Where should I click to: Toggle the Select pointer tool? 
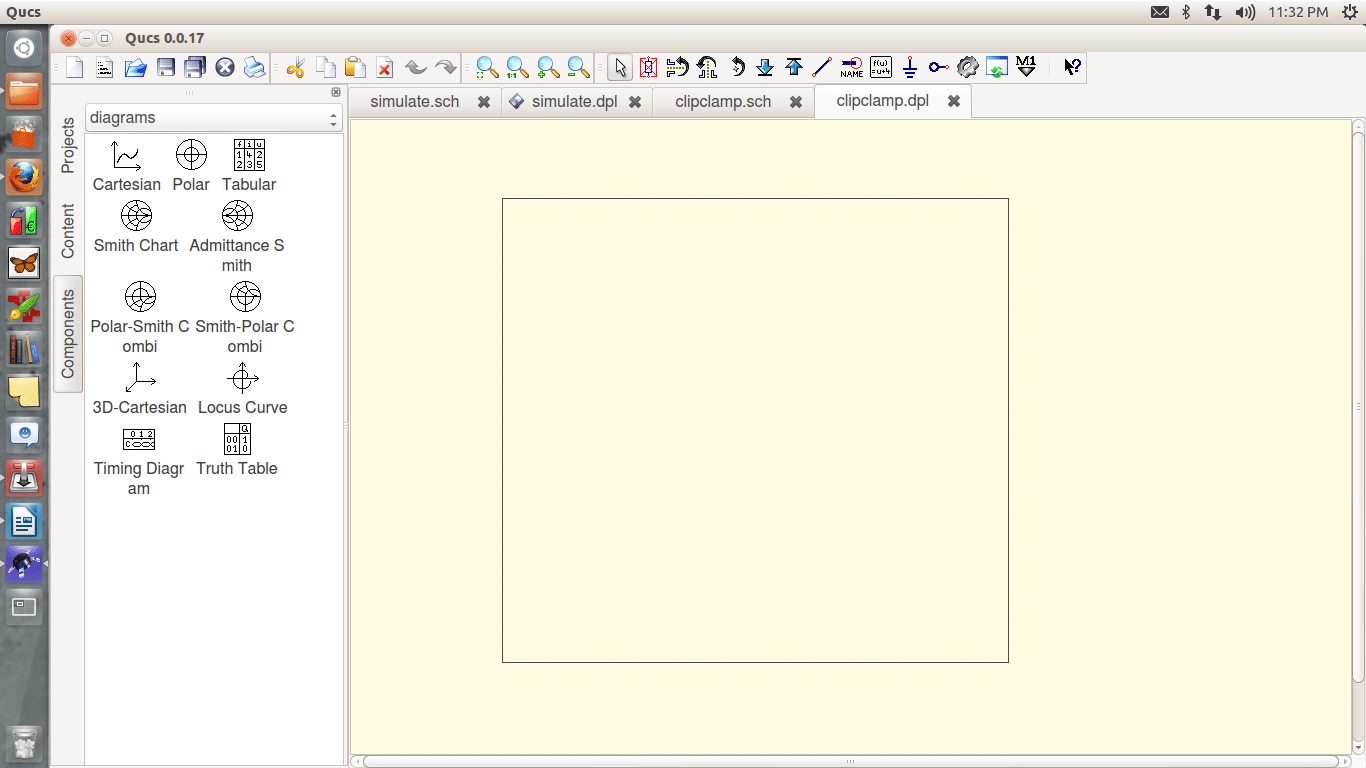(x=620, y=68)
